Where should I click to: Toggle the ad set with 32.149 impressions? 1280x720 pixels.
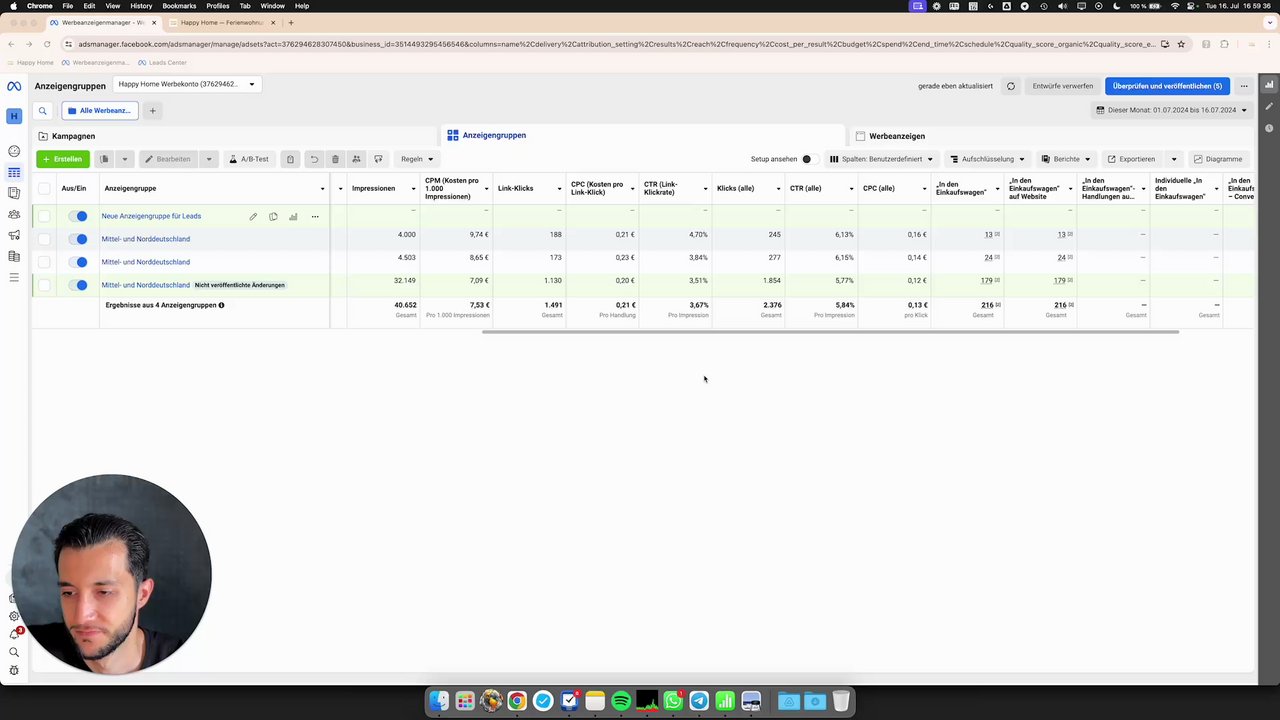coord(78,285)
